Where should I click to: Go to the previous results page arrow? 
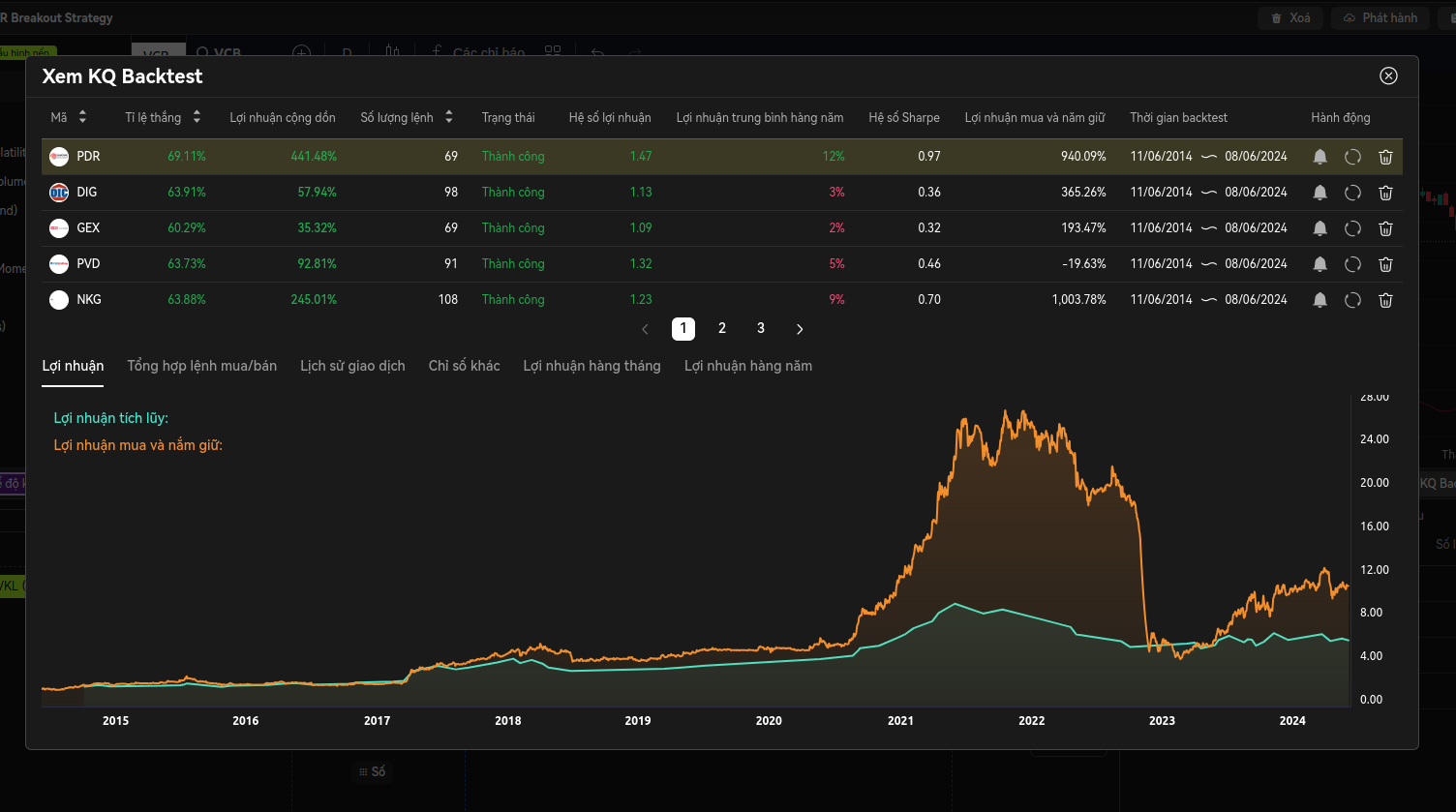645,329
